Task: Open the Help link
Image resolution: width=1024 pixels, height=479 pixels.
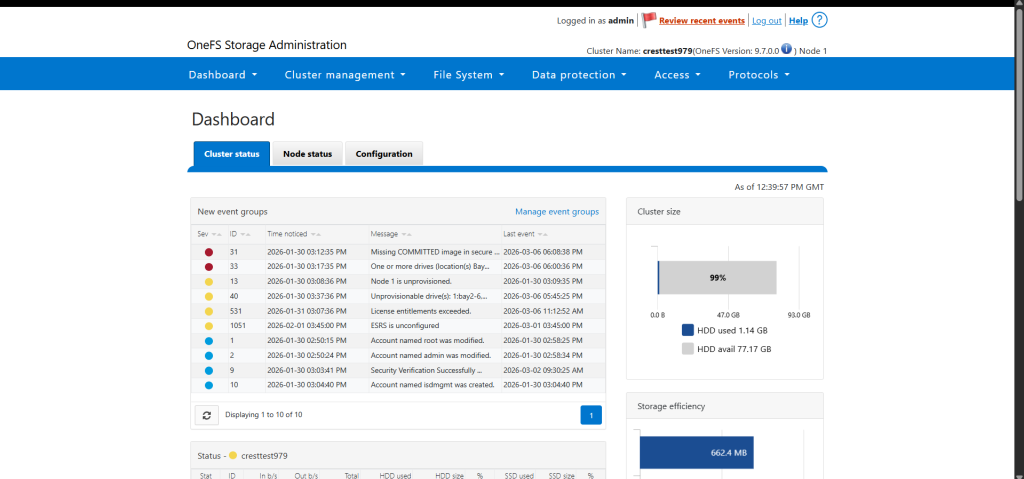Action: click(x=798, y=21)
